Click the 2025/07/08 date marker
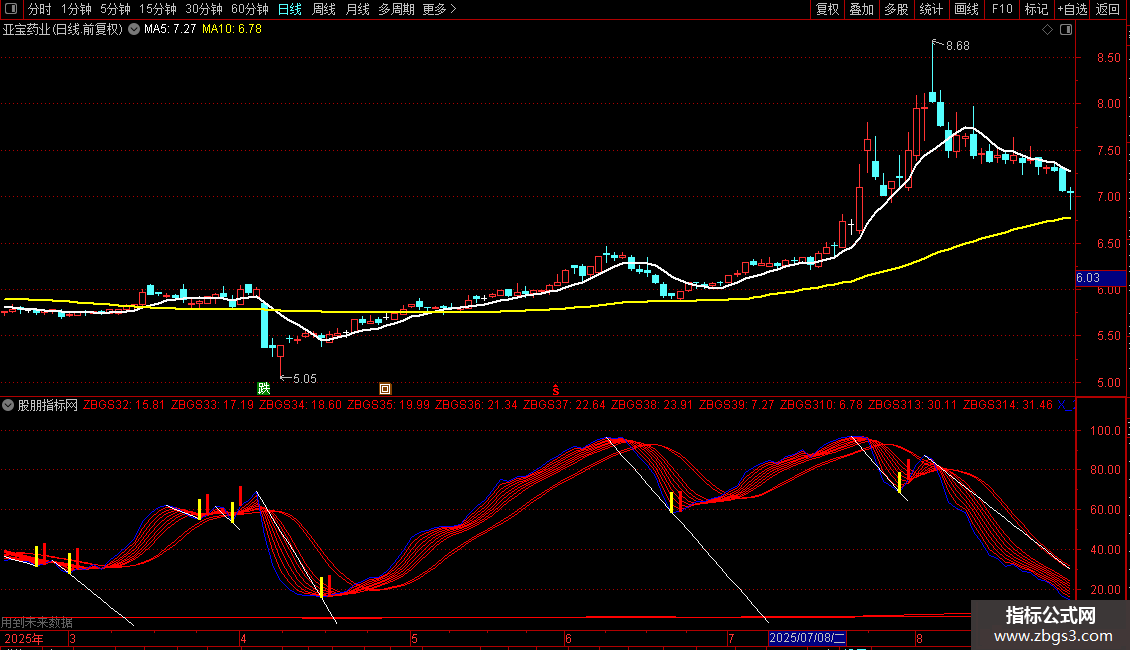The height and width of the screenshot is (650, 1130). tap(807, 638)
